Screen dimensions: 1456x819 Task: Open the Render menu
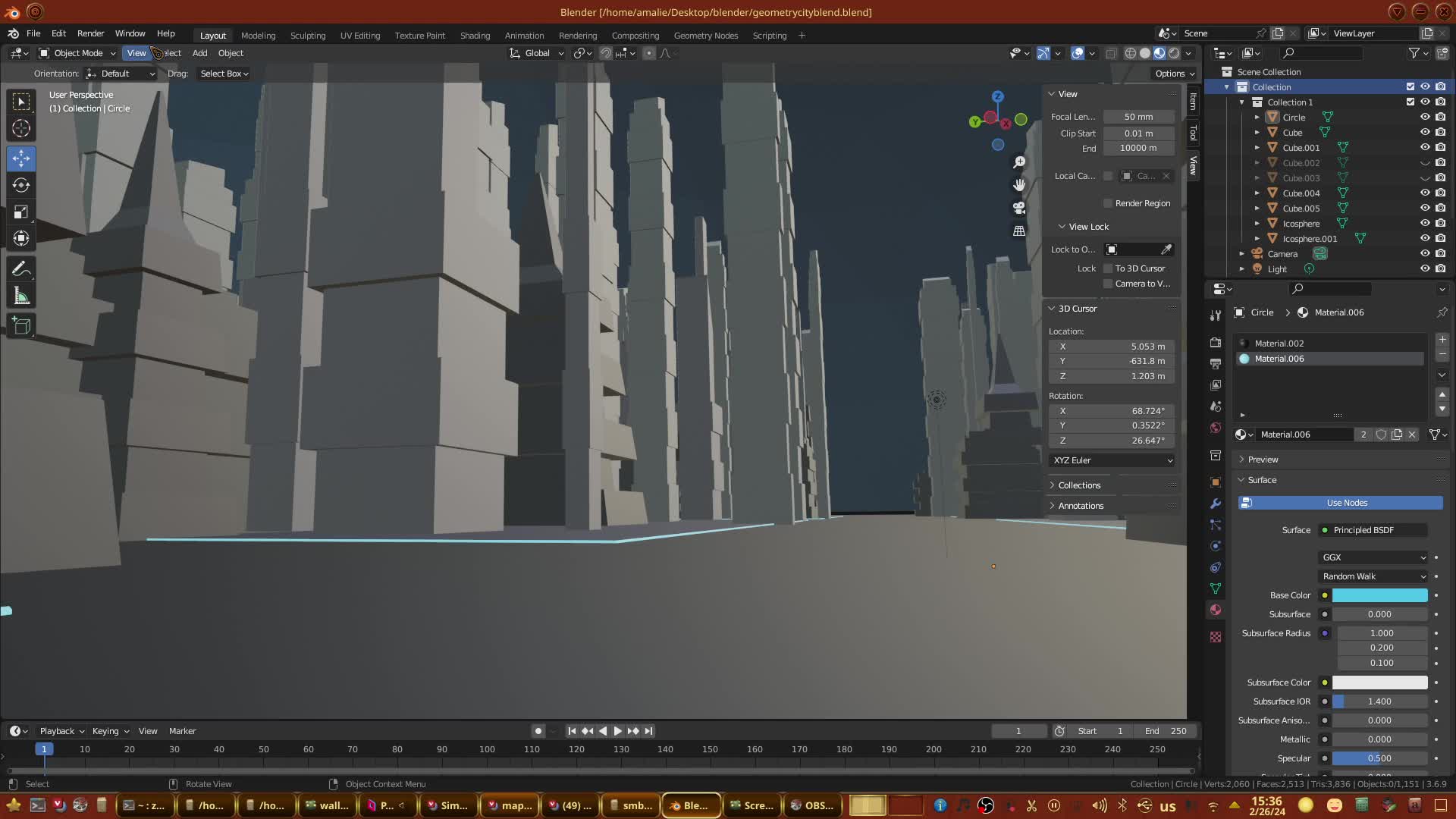tap(90, 33)
